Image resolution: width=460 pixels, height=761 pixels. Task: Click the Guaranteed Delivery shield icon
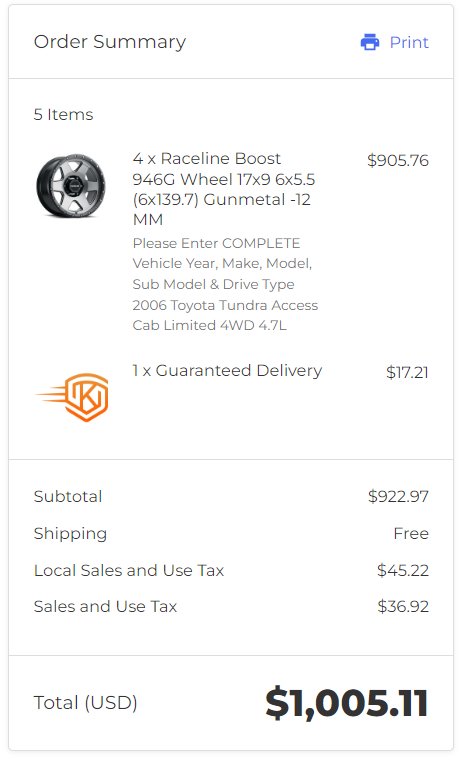tap(72, 397)
